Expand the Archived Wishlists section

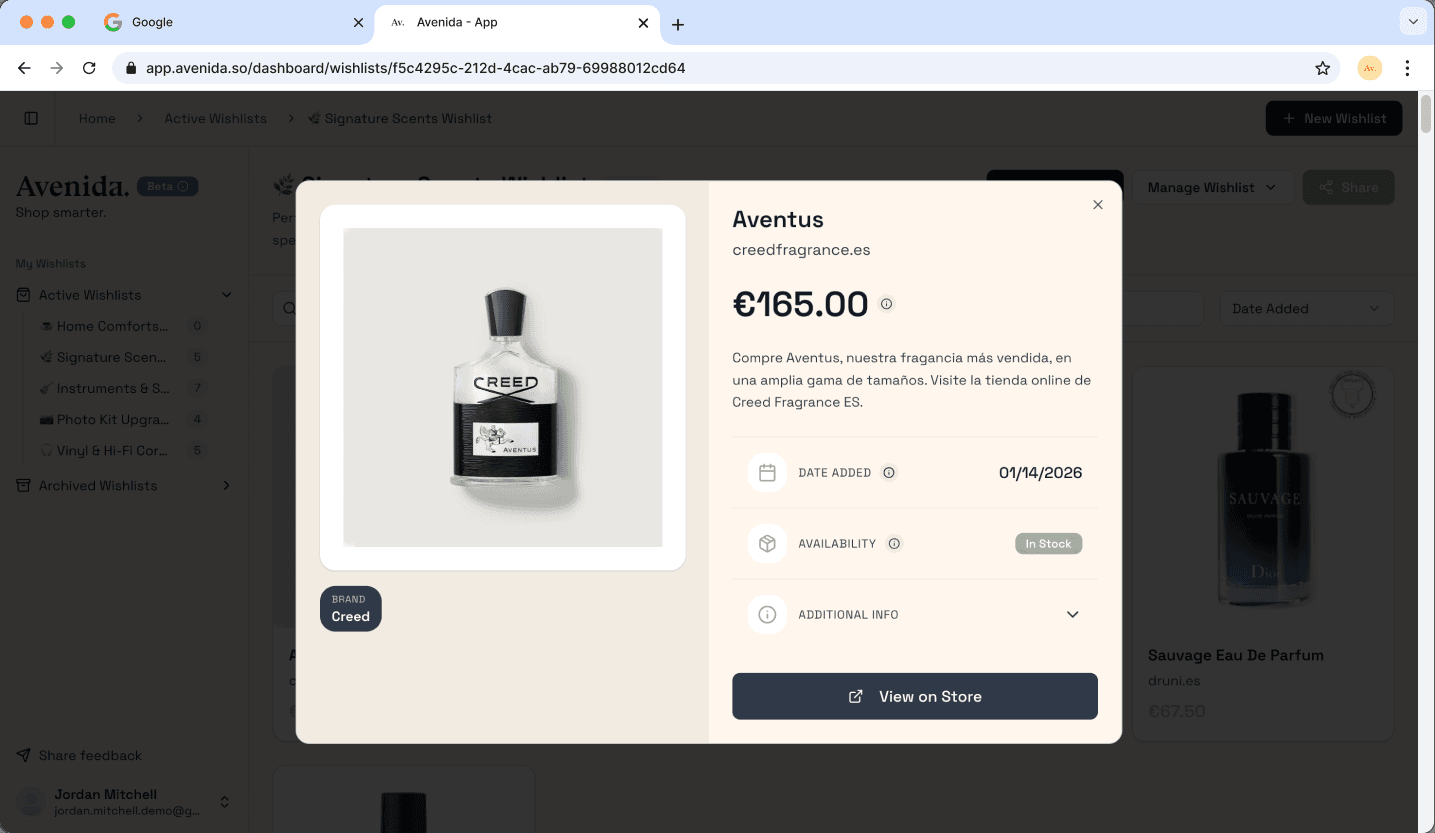click(x=226, y=486)
